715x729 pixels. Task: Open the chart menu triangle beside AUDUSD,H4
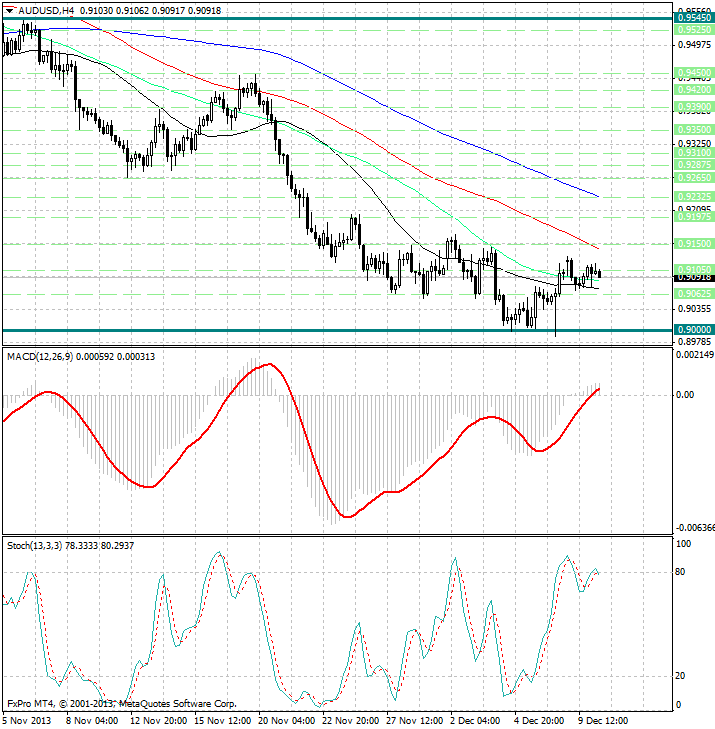coord(9,10)
